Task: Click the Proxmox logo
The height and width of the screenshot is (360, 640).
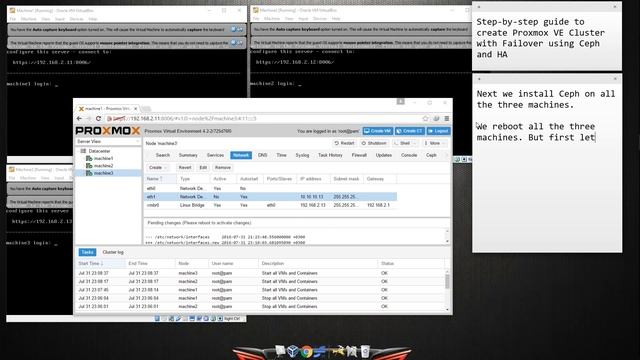Action: (x=108, y=131)
